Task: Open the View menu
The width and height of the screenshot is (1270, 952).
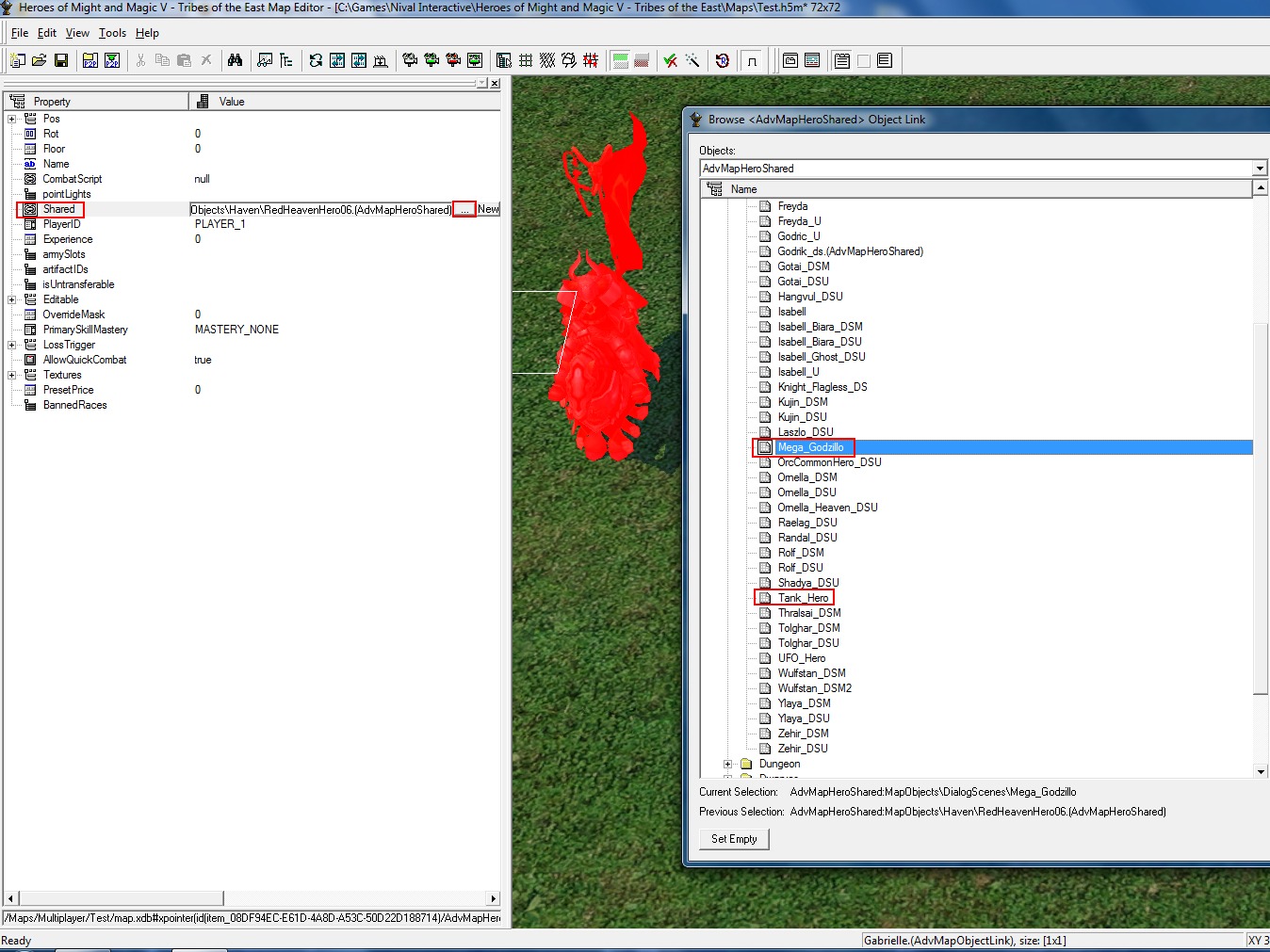Action: [x=77, y=33]
